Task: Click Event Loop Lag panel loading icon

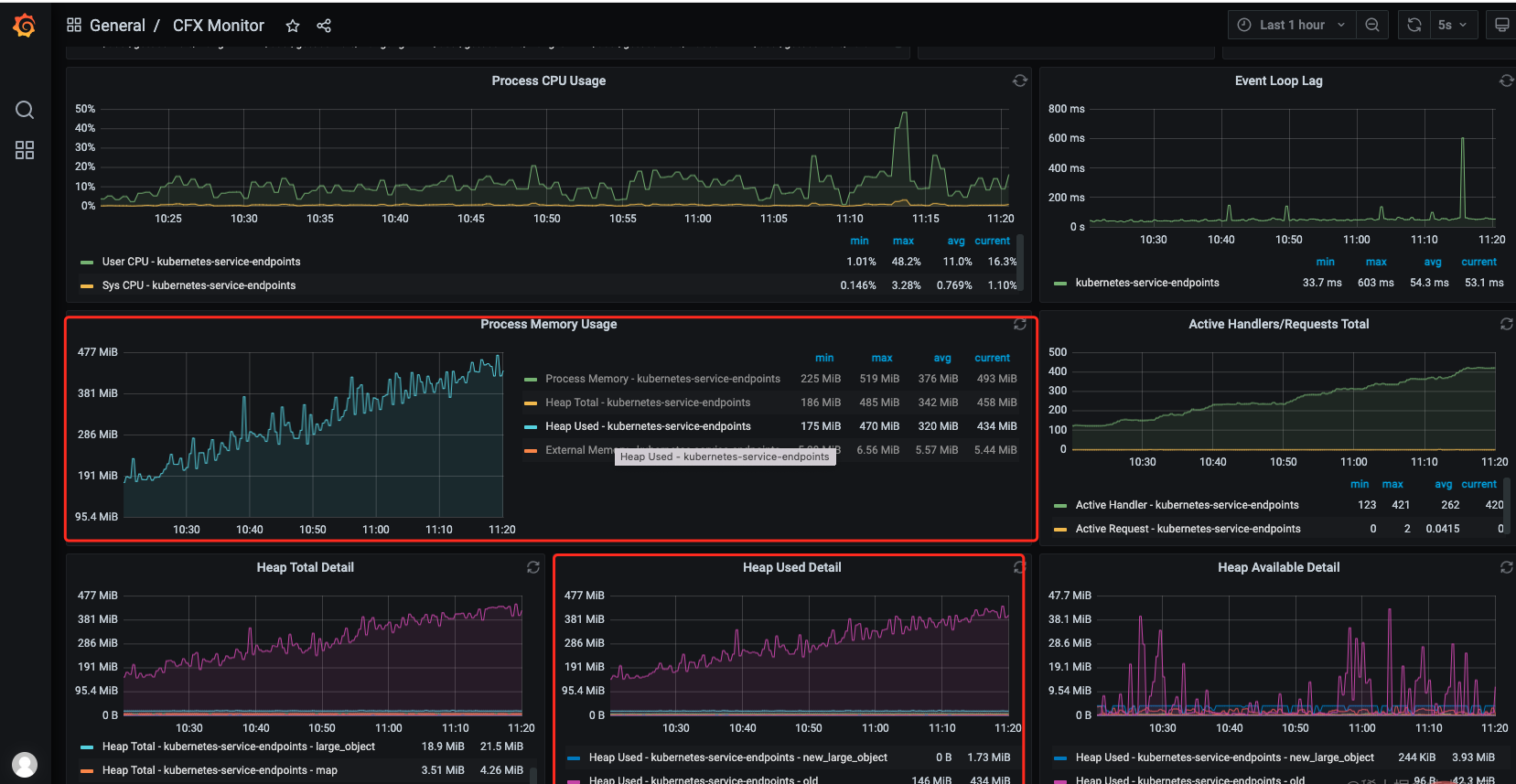Action: [x=1506, y=81]
